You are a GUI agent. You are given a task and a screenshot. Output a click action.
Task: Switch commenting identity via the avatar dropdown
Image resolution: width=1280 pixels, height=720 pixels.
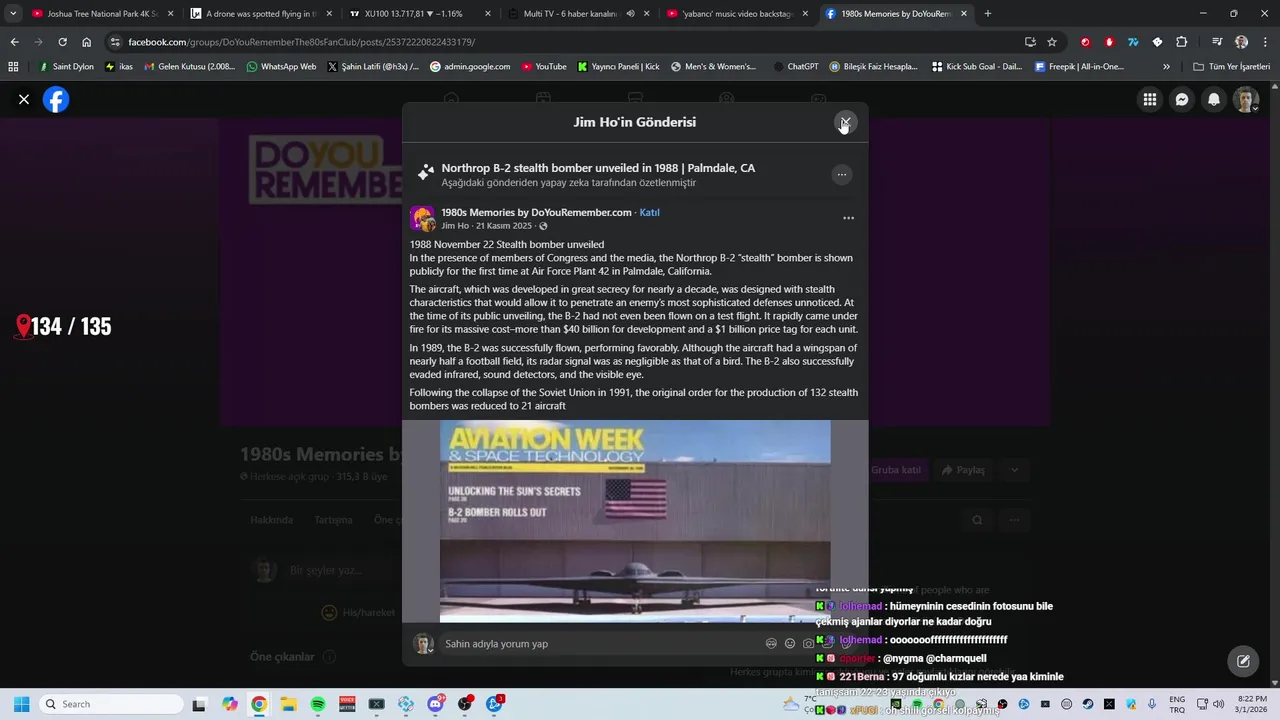coord(423,644)
